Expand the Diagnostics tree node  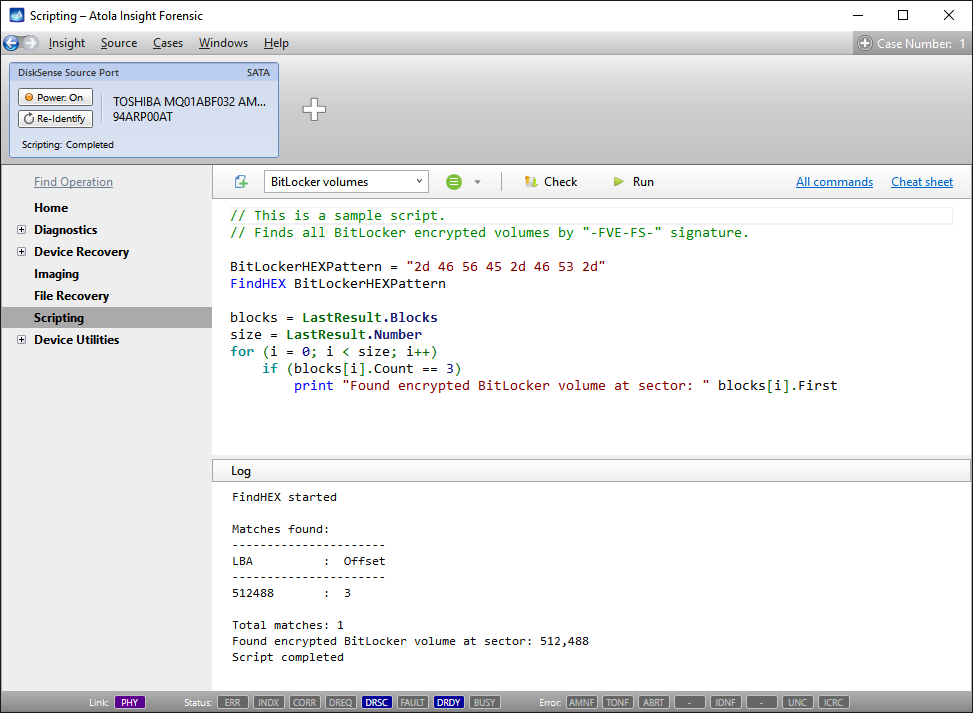(x=22, y=230)
